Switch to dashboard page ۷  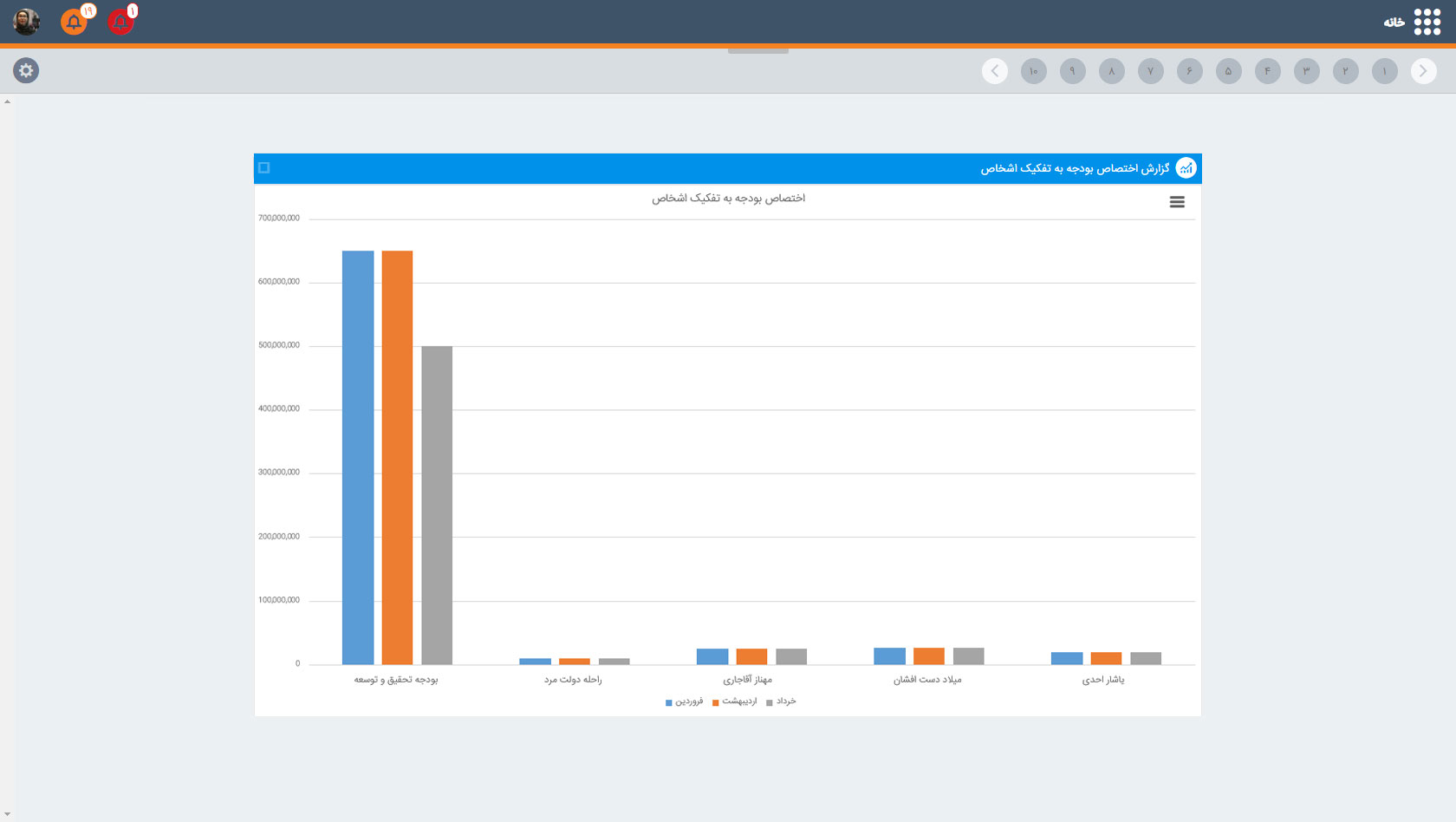click(1150, 71)
